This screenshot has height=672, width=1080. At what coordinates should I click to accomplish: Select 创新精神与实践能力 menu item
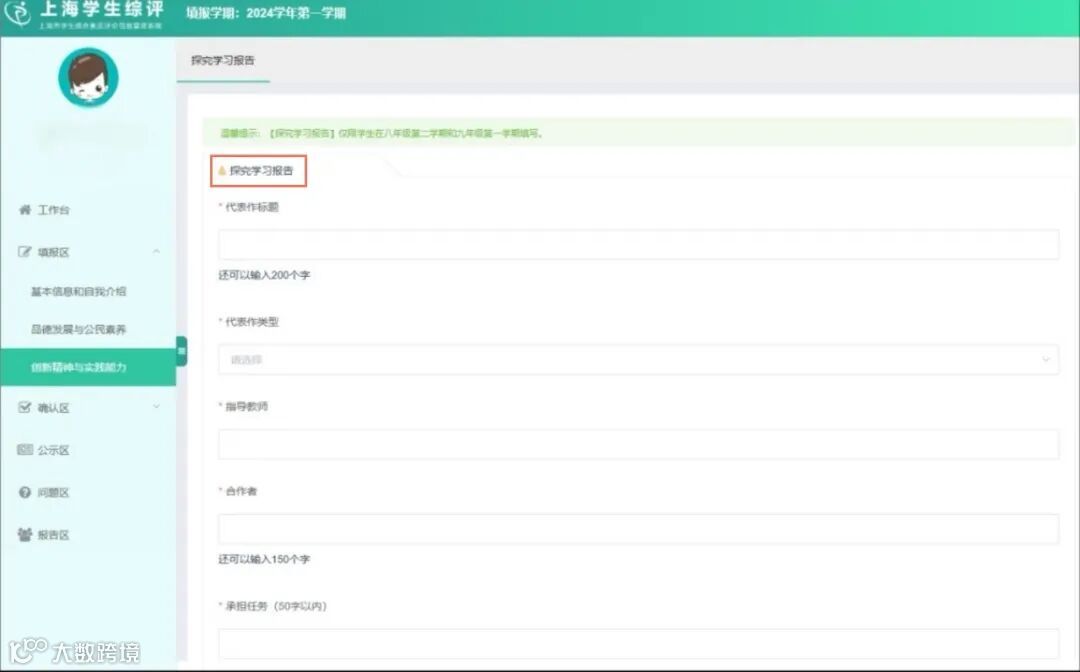coord(88,367)
